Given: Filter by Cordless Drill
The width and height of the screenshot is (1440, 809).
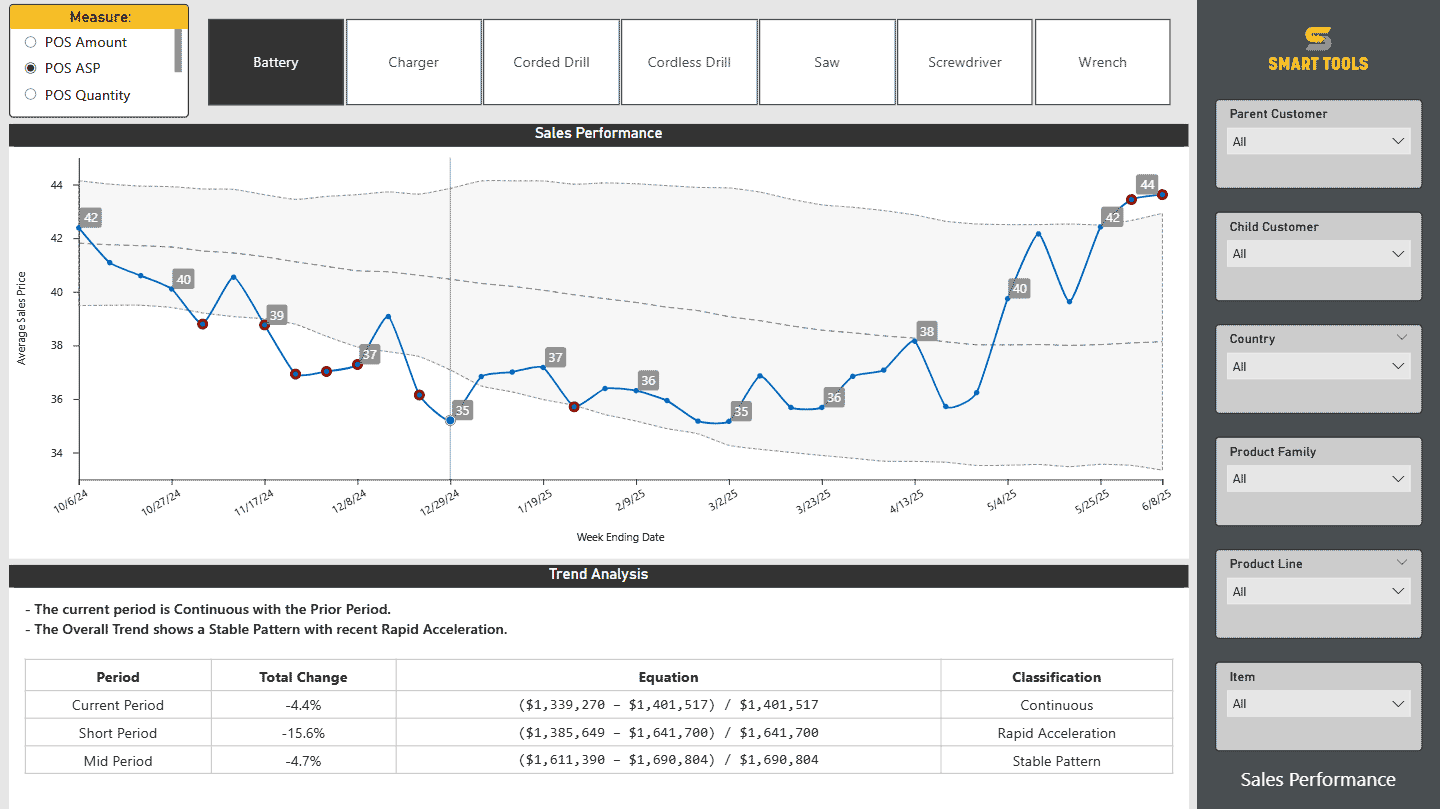Looking at the screenshot, I should pos(689,62).
